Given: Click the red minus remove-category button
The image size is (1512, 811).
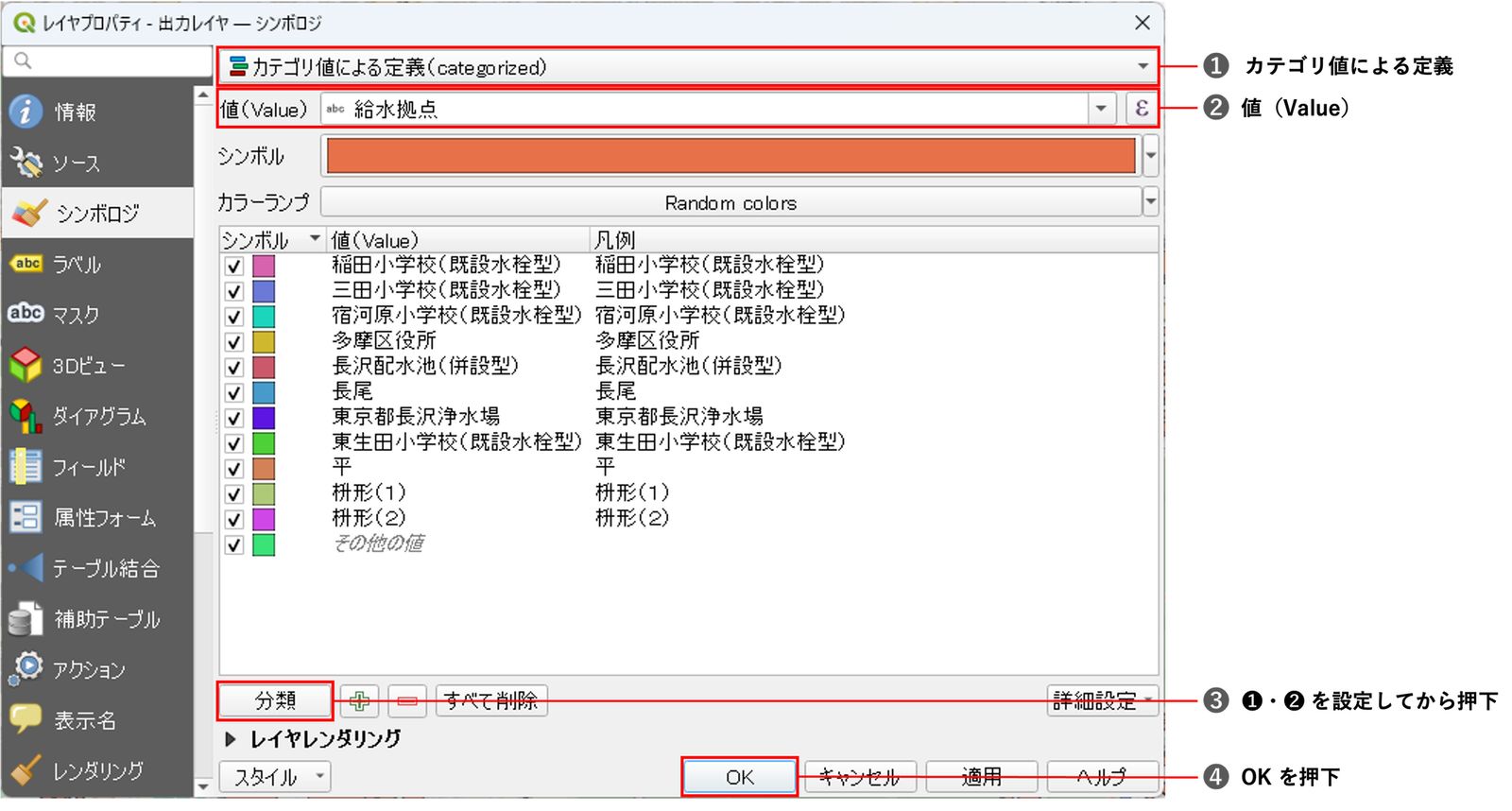Looking at the screenshot, I should click(x=407, y=700).
